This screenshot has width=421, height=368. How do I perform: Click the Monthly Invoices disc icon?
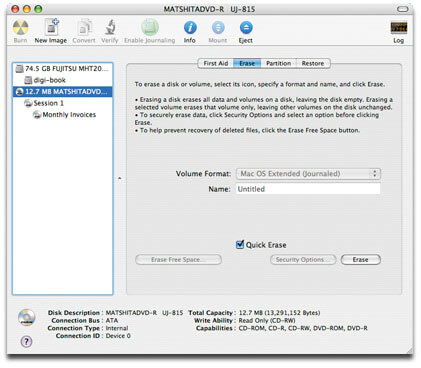click(x=37, y=115)
